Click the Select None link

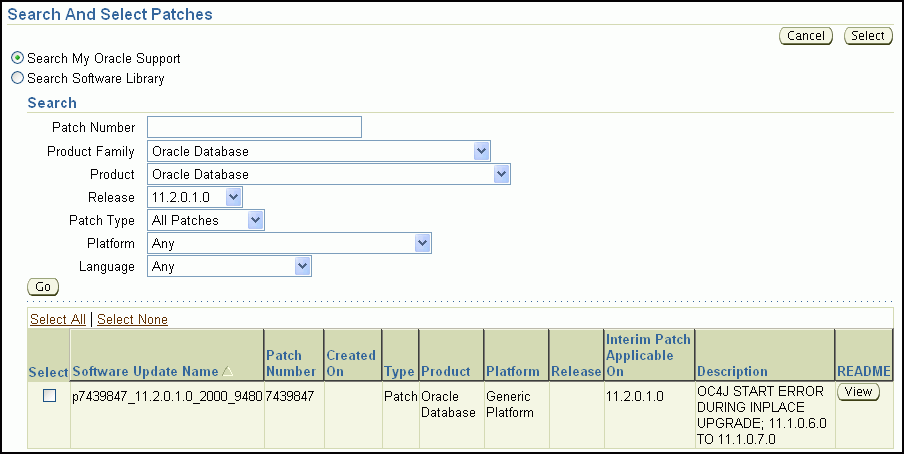pos(132,320)
